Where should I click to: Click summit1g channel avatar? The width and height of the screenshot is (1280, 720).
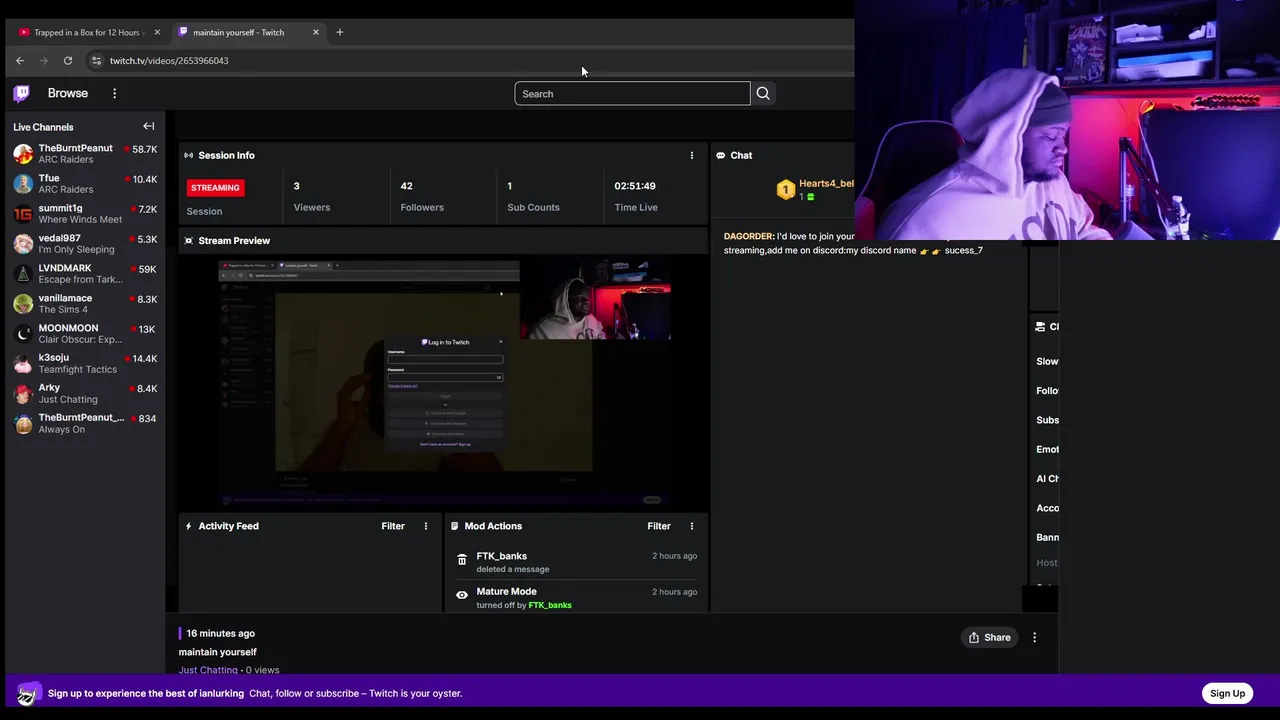23,214
